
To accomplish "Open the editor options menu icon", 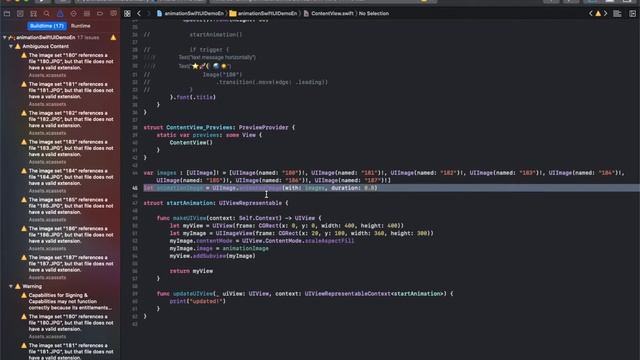I will [618, 13].
